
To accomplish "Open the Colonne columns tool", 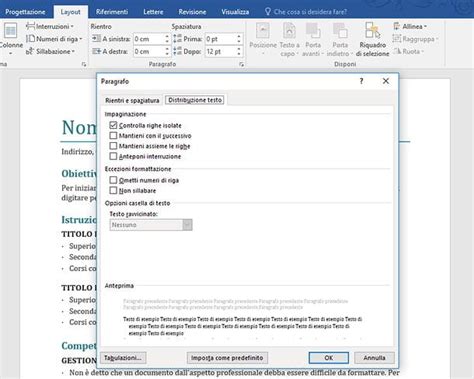I will click(11, 39).
